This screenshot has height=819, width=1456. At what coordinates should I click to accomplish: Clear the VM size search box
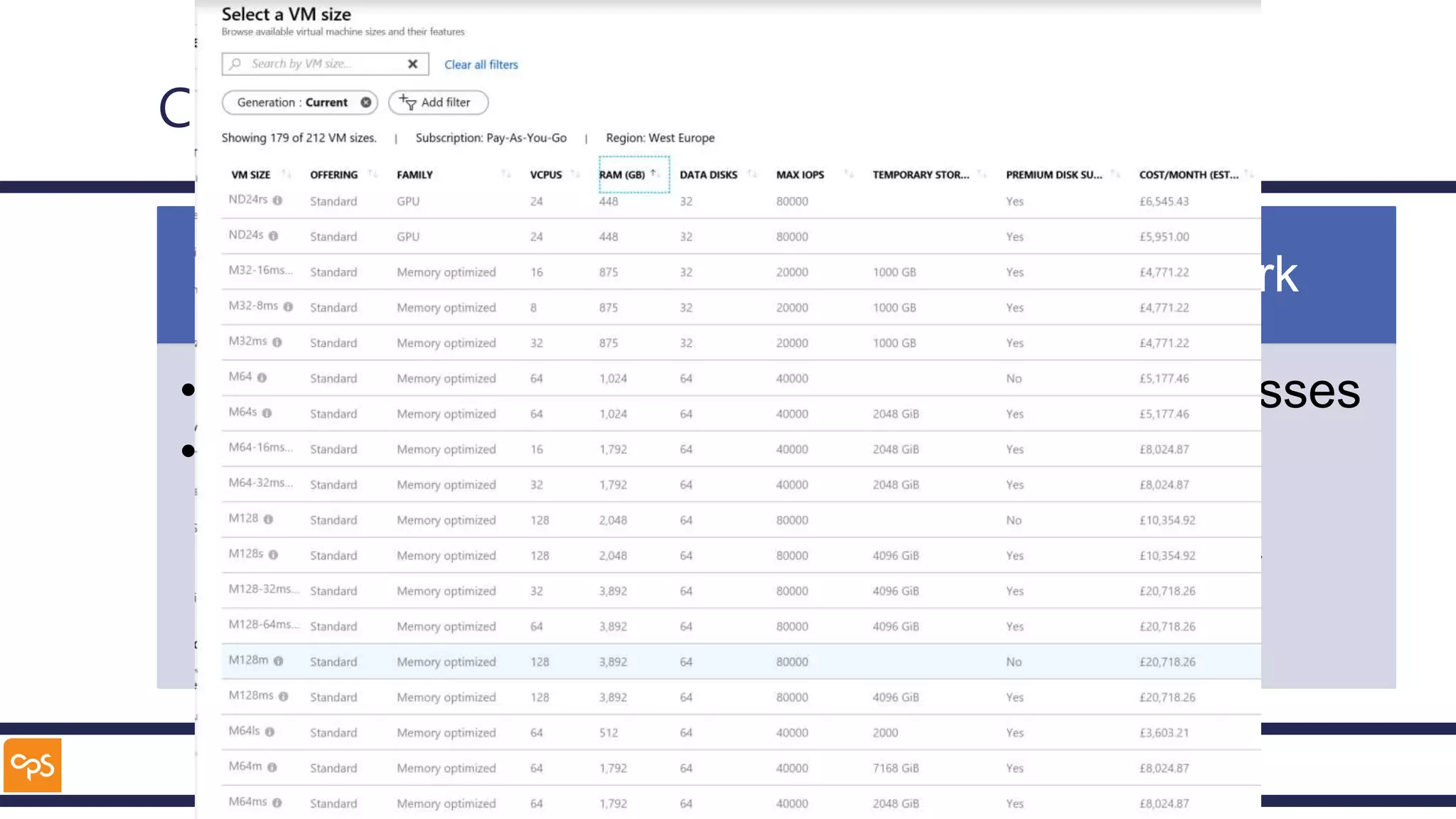[x=412, y=64]
